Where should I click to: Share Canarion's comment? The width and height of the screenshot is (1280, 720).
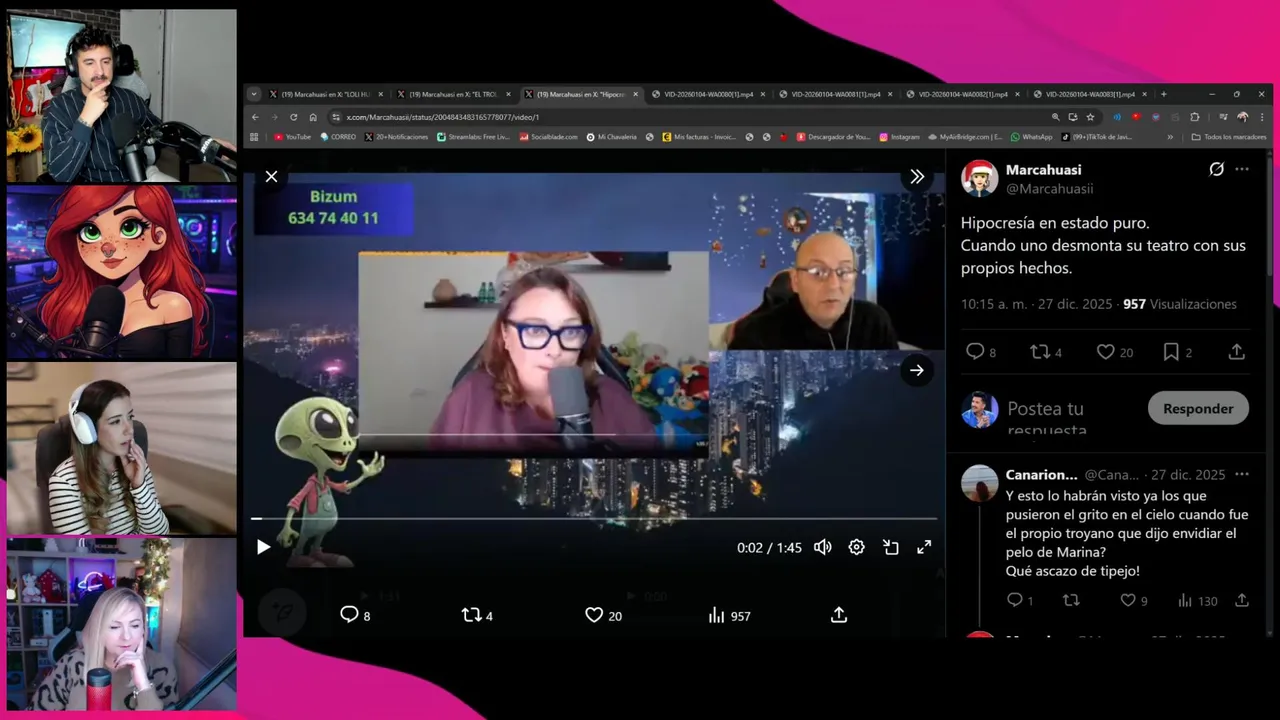tap(1242, 600)
